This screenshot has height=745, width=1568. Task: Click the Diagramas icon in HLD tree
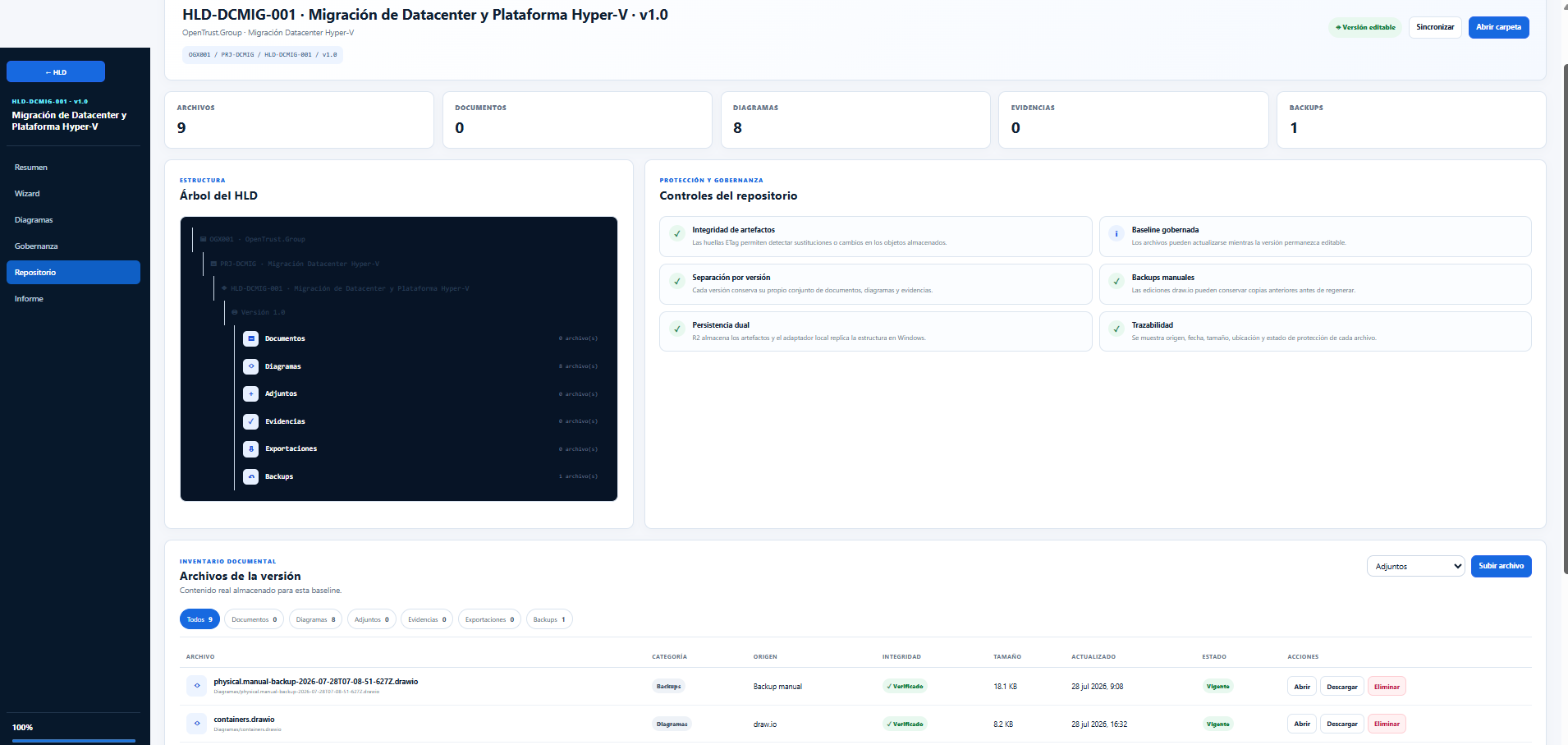[x=251, y=366]
